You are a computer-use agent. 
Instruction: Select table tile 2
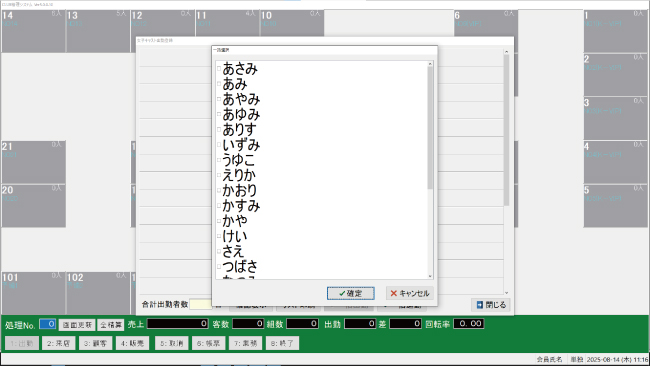click(x=615, y=75)
